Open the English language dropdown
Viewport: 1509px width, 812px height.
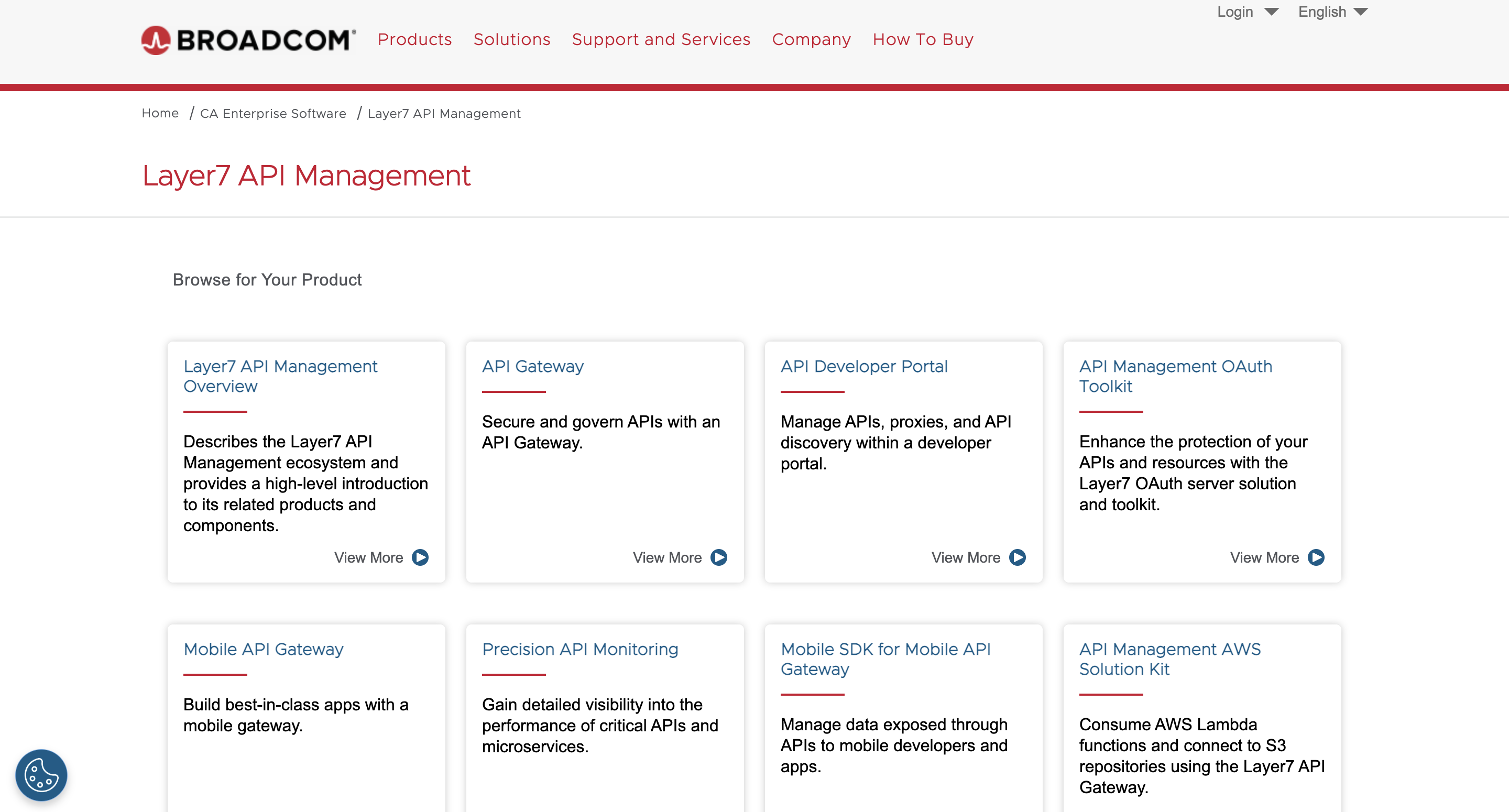[x=1332, y=12]
